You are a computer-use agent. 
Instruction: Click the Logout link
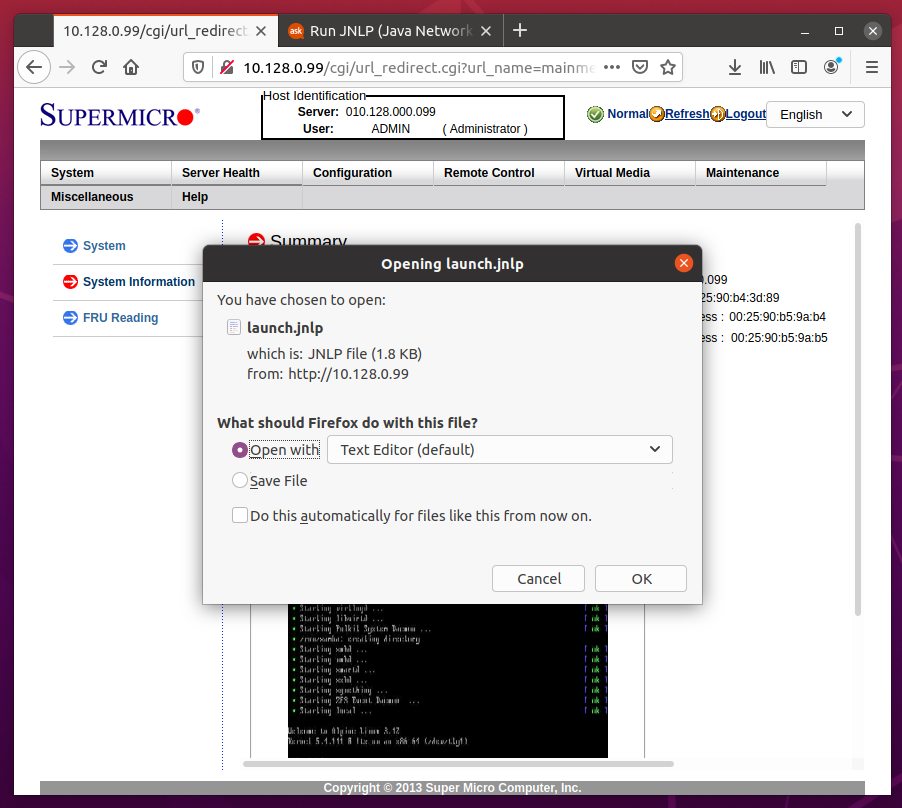coord(746,114)
